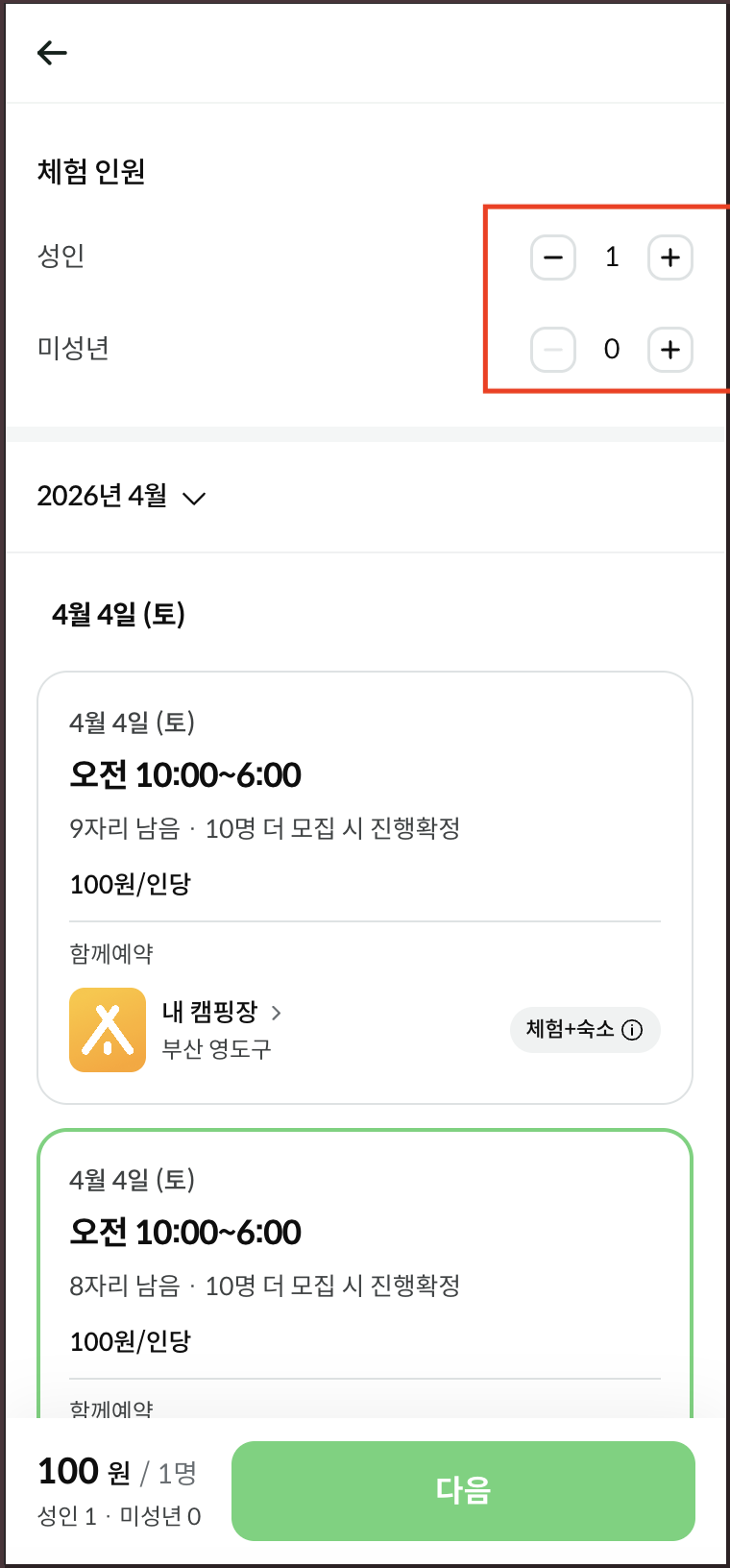Image resolution: width=730 pixels, height=1568 pixels.
Task: Decrease adult count with minus button
Action: [x=553, y=257]
